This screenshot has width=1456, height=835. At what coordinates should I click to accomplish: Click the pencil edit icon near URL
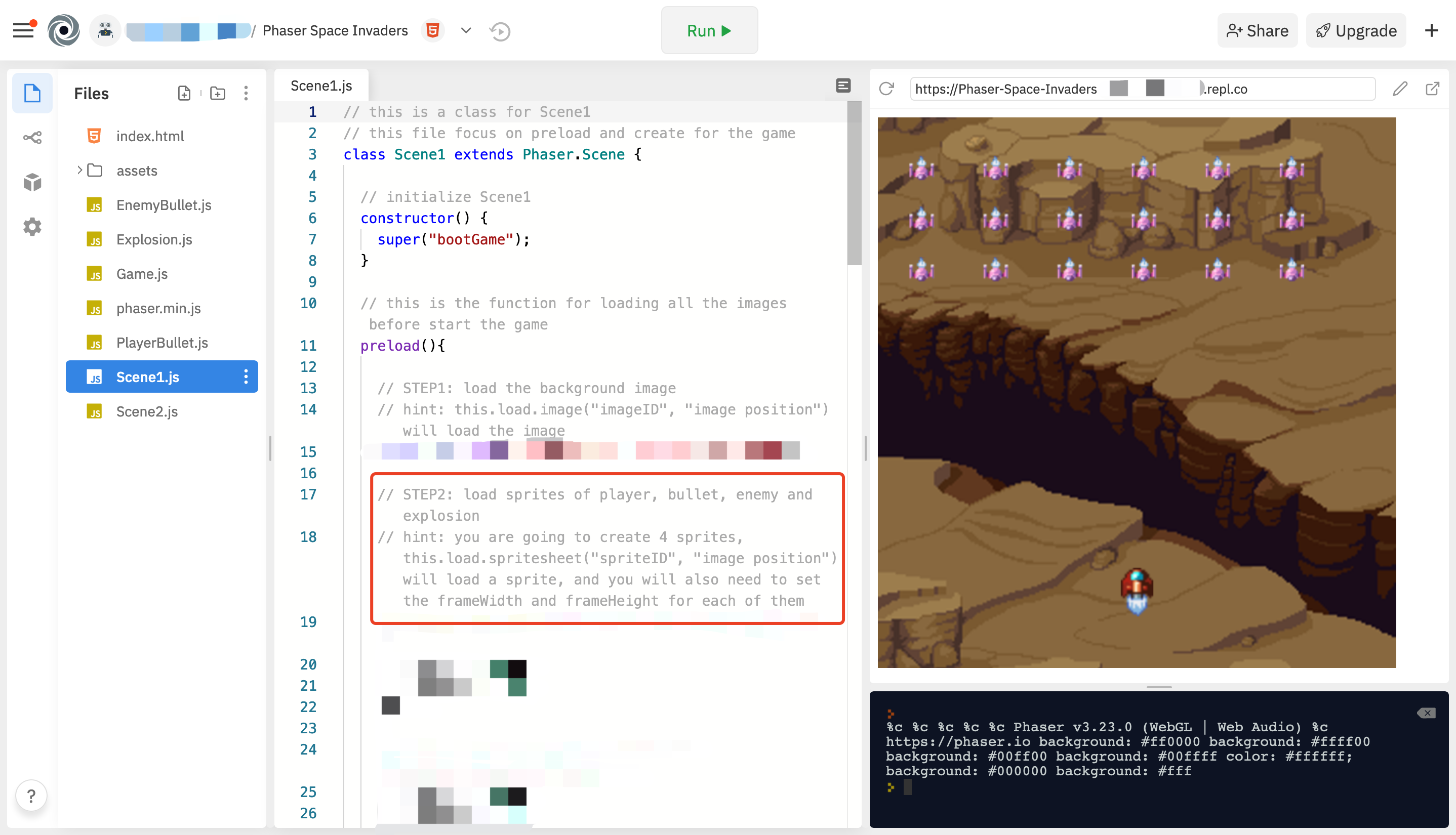tap(1400, 89)
